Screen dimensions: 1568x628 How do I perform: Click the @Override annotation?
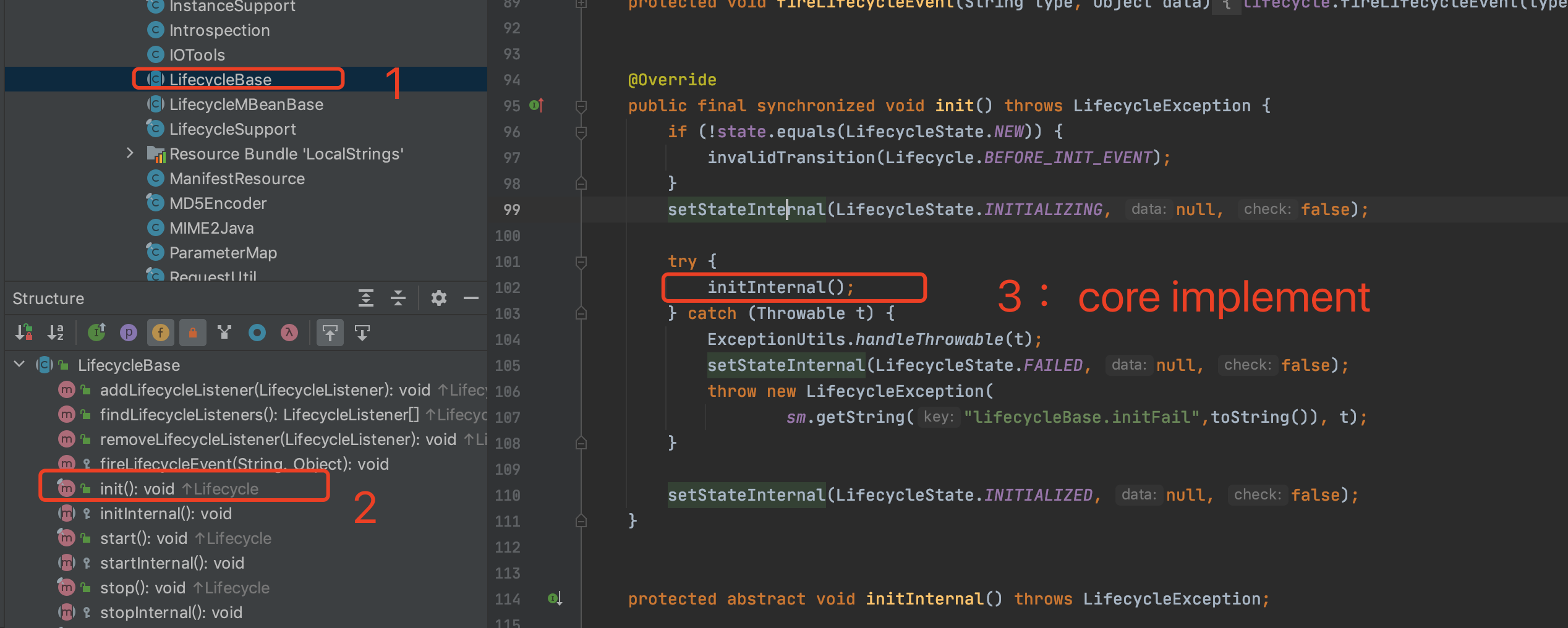tap(672, 80)
